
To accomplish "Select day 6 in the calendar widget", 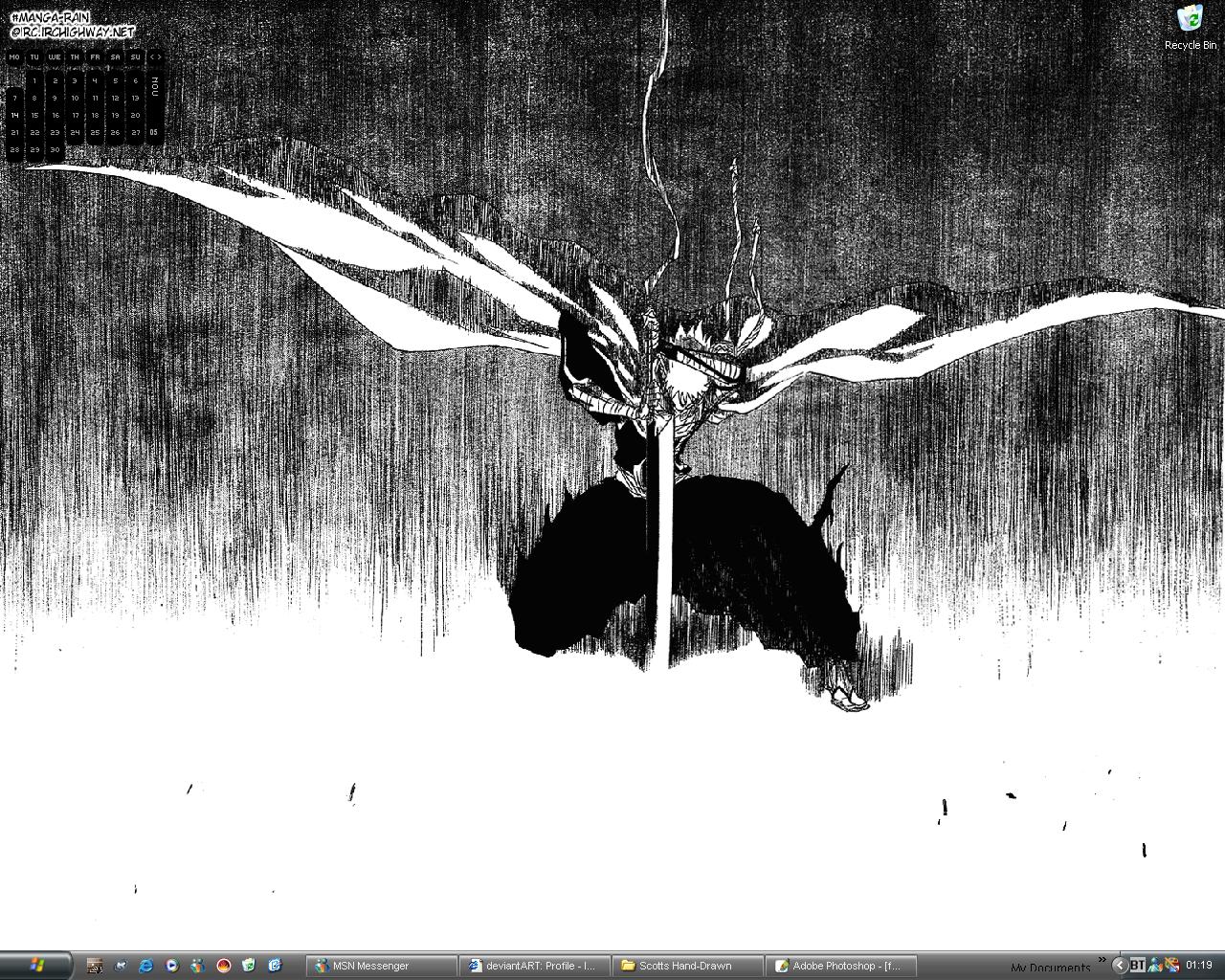I will [135, 80].
